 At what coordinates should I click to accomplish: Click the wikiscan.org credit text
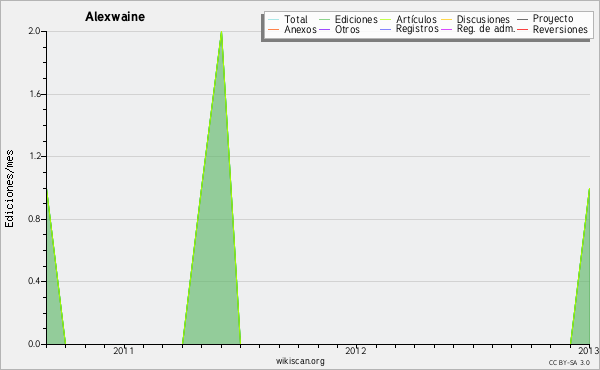pos(300,361)
